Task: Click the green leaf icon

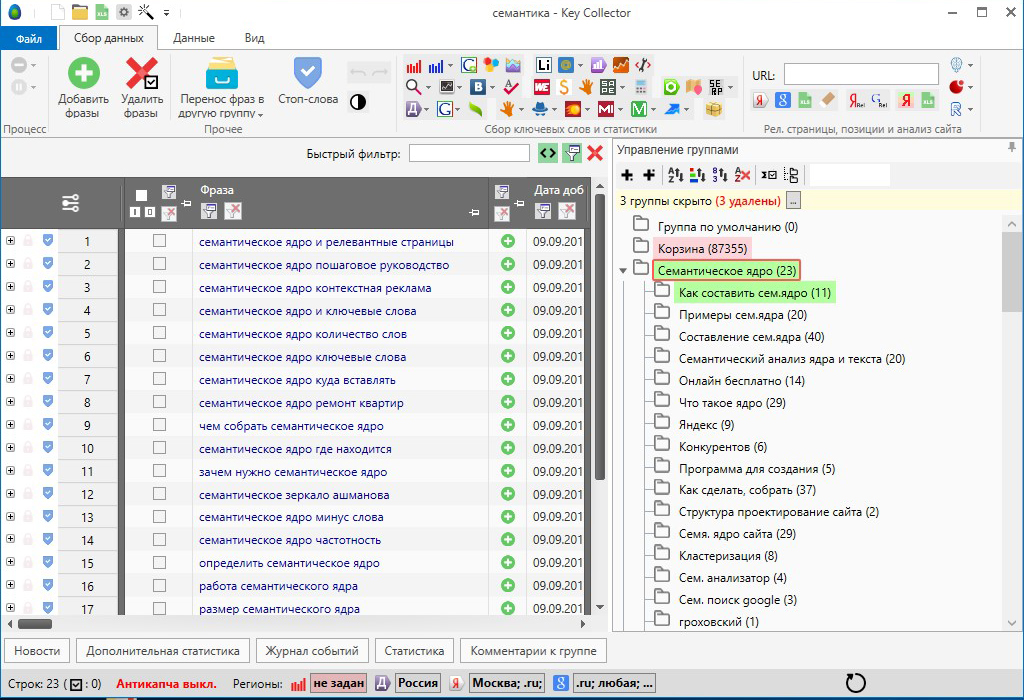Action: tap(476, 109)
